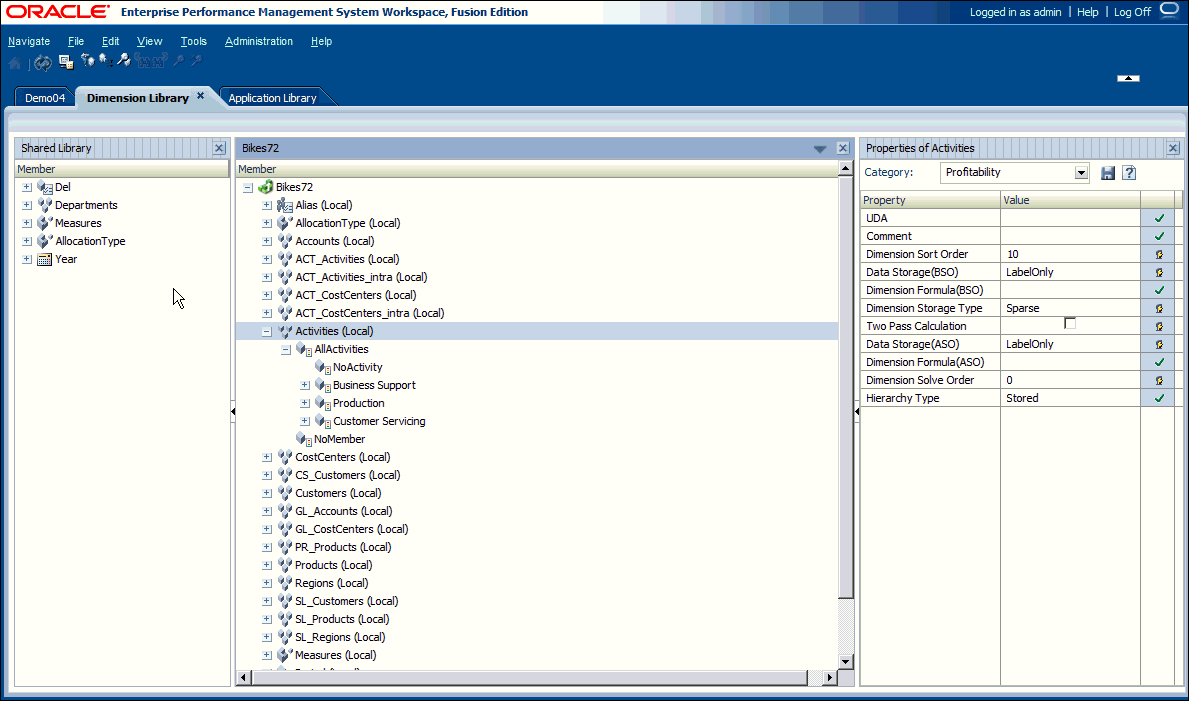Screen dimensions: 1189x701
Task: Expand the Production member
Action: coord(305,404)
